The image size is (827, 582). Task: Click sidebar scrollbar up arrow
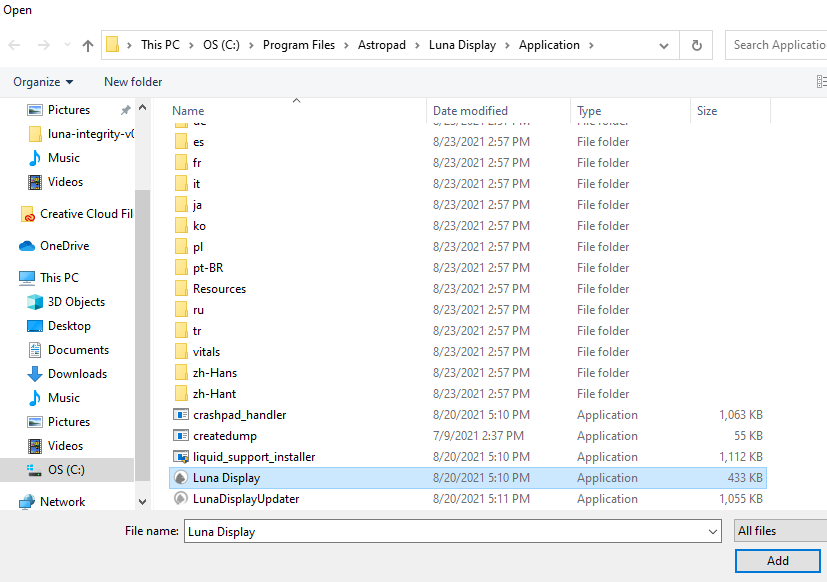(x=142, y=108)
